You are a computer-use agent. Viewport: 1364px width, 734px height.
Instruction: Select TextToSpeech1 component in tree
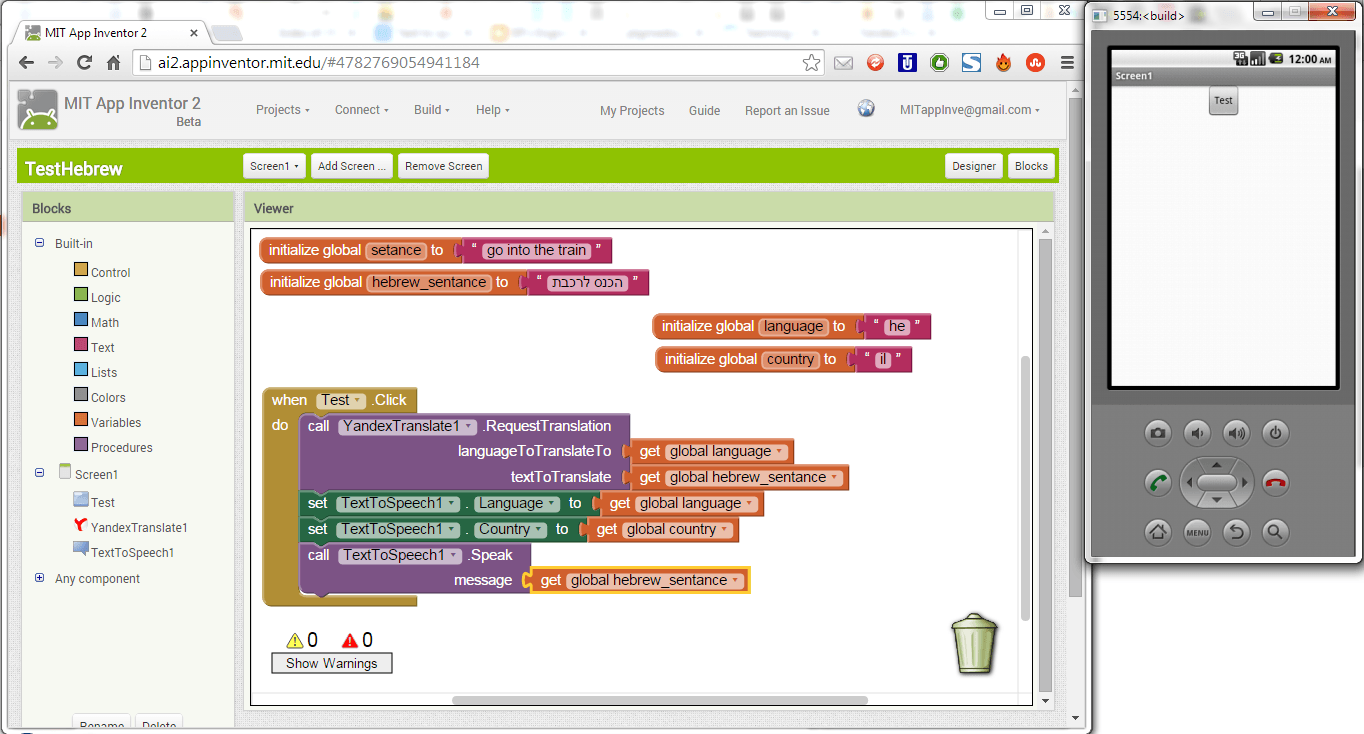point(132,552)
